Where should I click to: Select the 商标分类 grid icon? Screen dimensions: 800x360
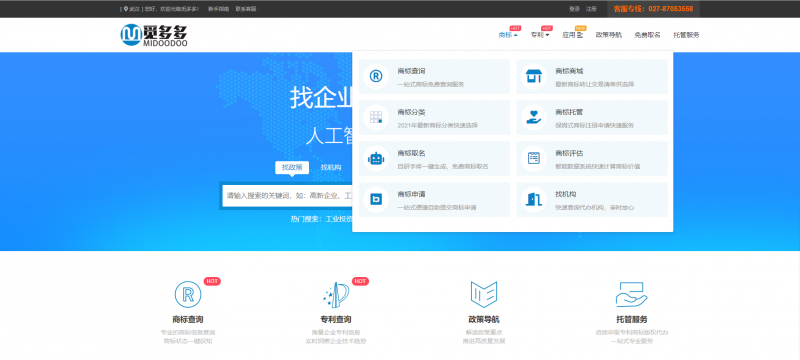[x=376, y=117]
